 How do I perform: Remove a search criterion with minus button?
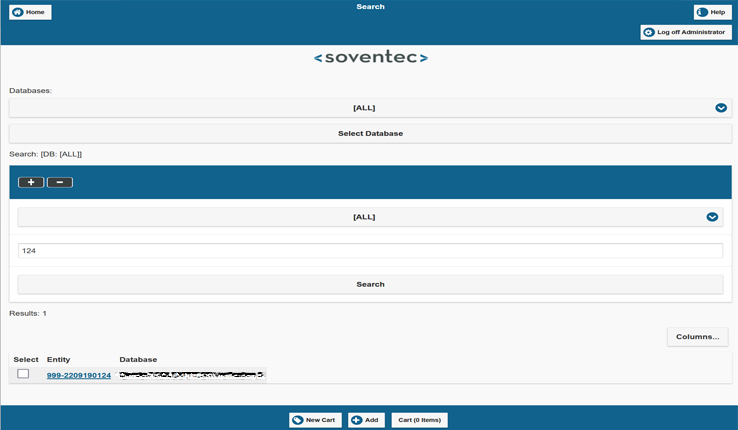coord(60,182)
